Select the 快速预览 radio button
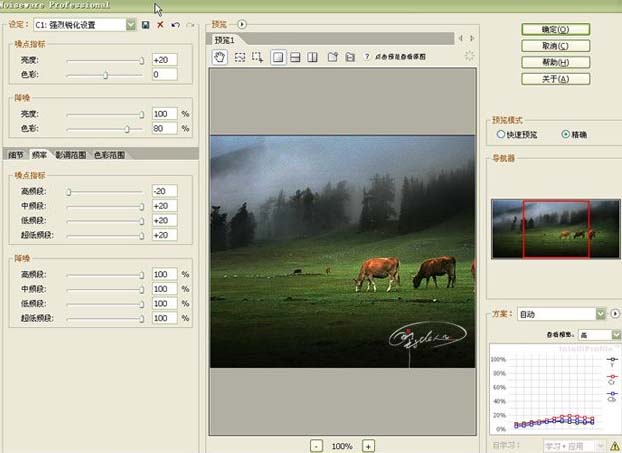The height and width of the screenshot is (453, 622). (501, 134)
